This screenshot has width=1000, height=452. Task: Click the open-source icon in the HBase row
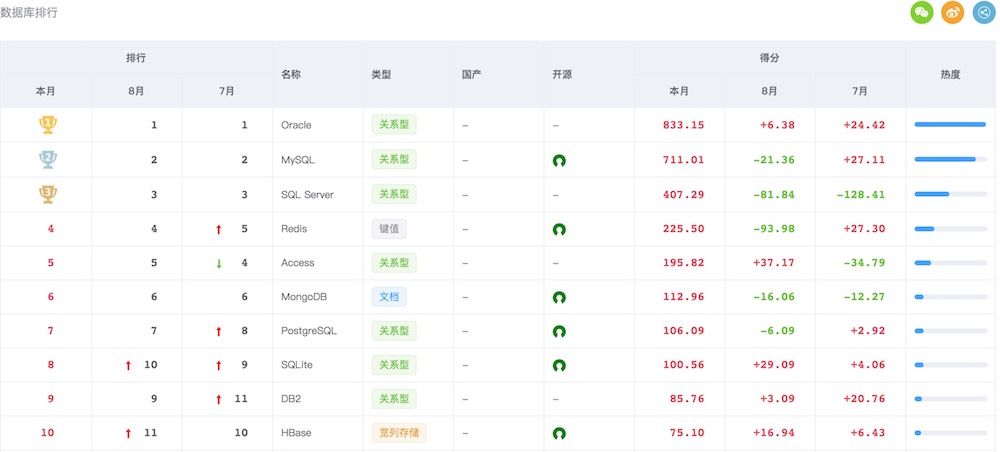click(559, 434)
